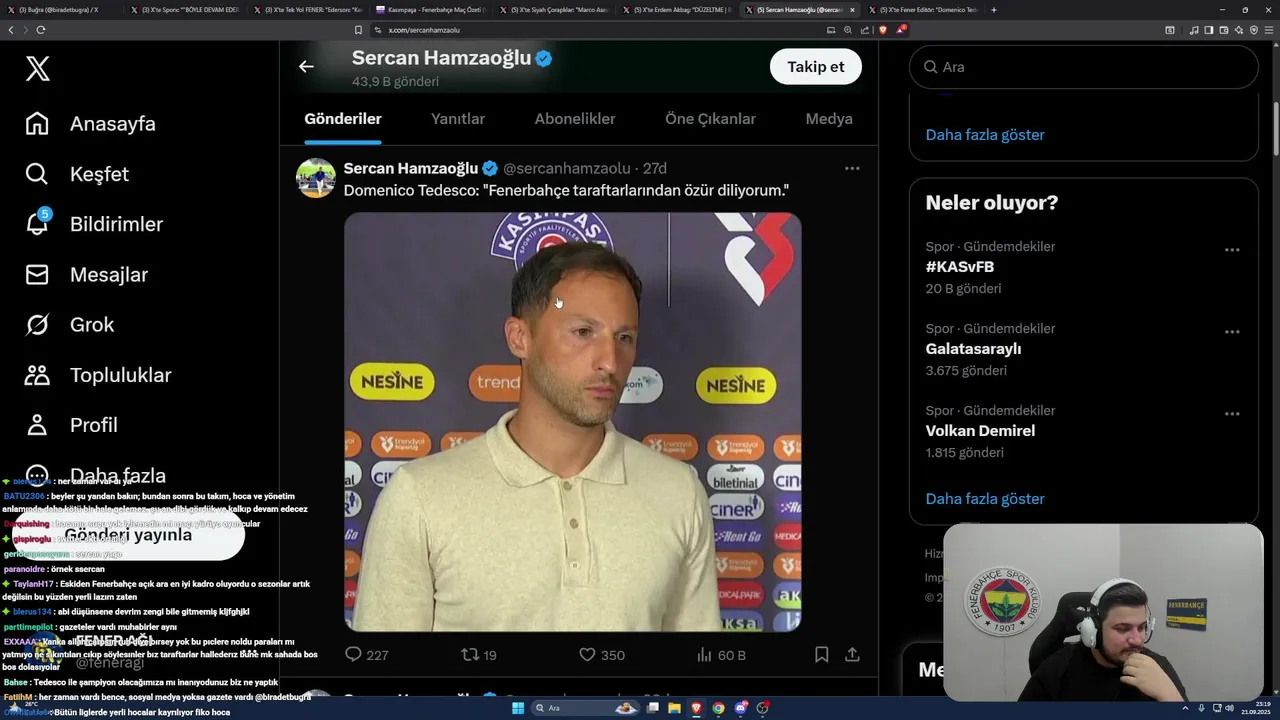Open options for Volkan Demirel trend

(x=1232, y=414)
